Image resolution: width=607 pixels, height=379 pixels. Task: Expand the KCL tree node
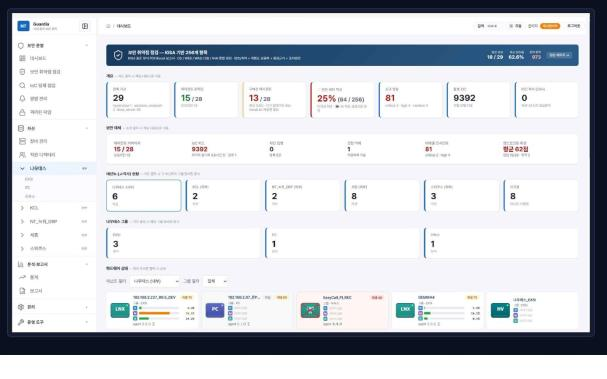[22, 208]
